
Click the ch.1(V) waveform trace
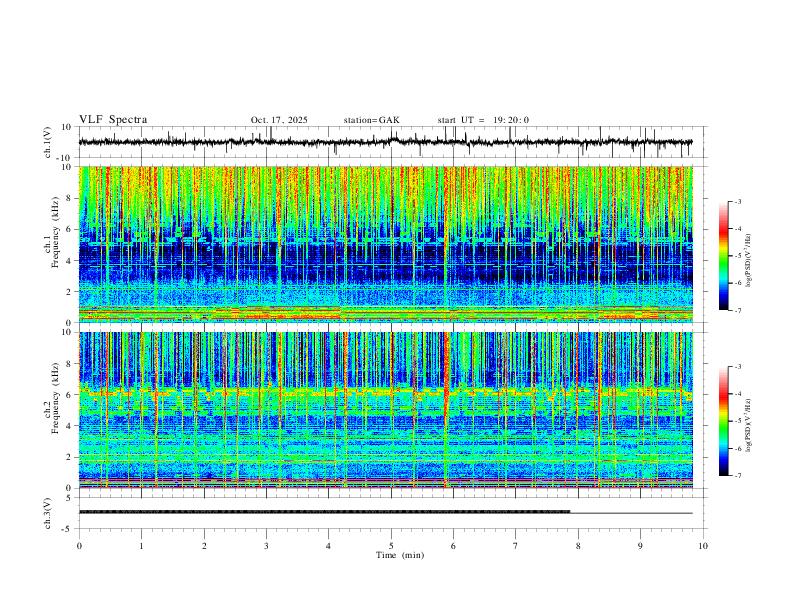[385, 142]
